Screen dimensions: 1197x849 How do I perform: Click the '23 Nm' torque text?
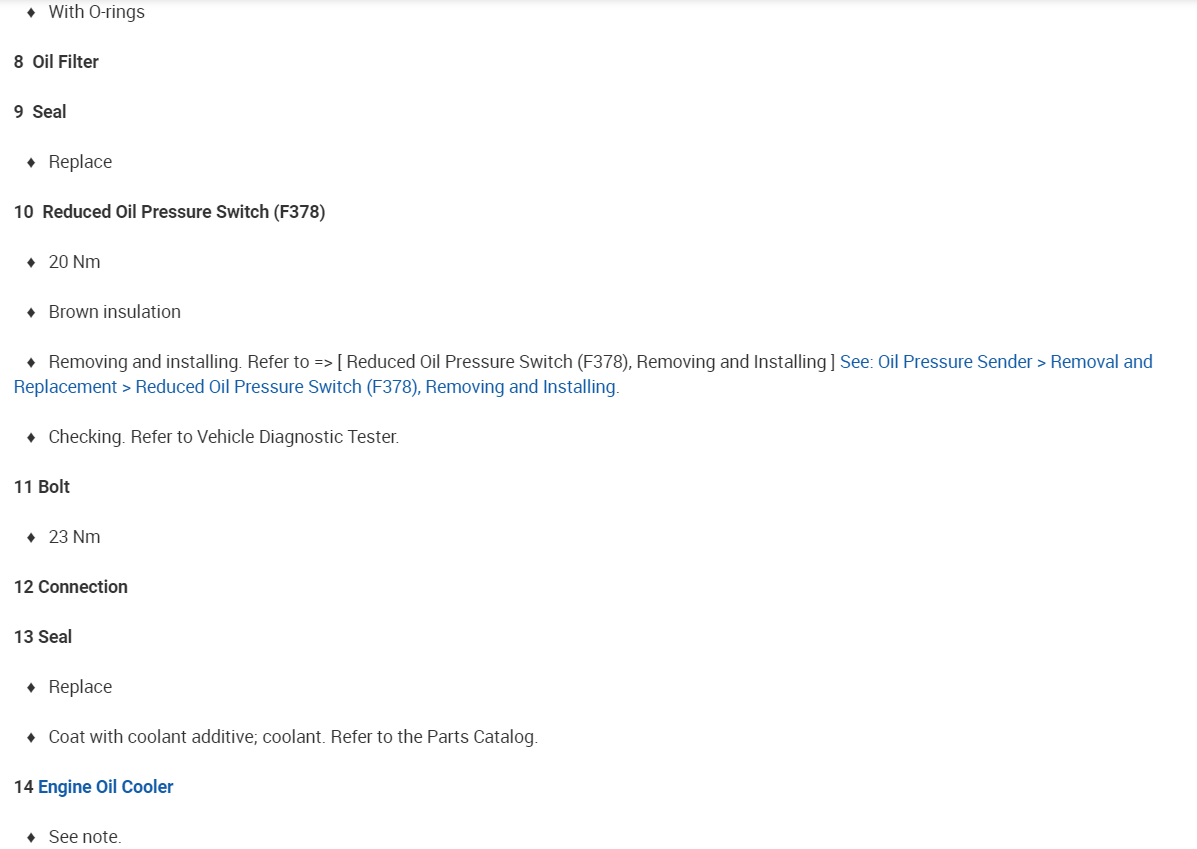click(74, 537)
